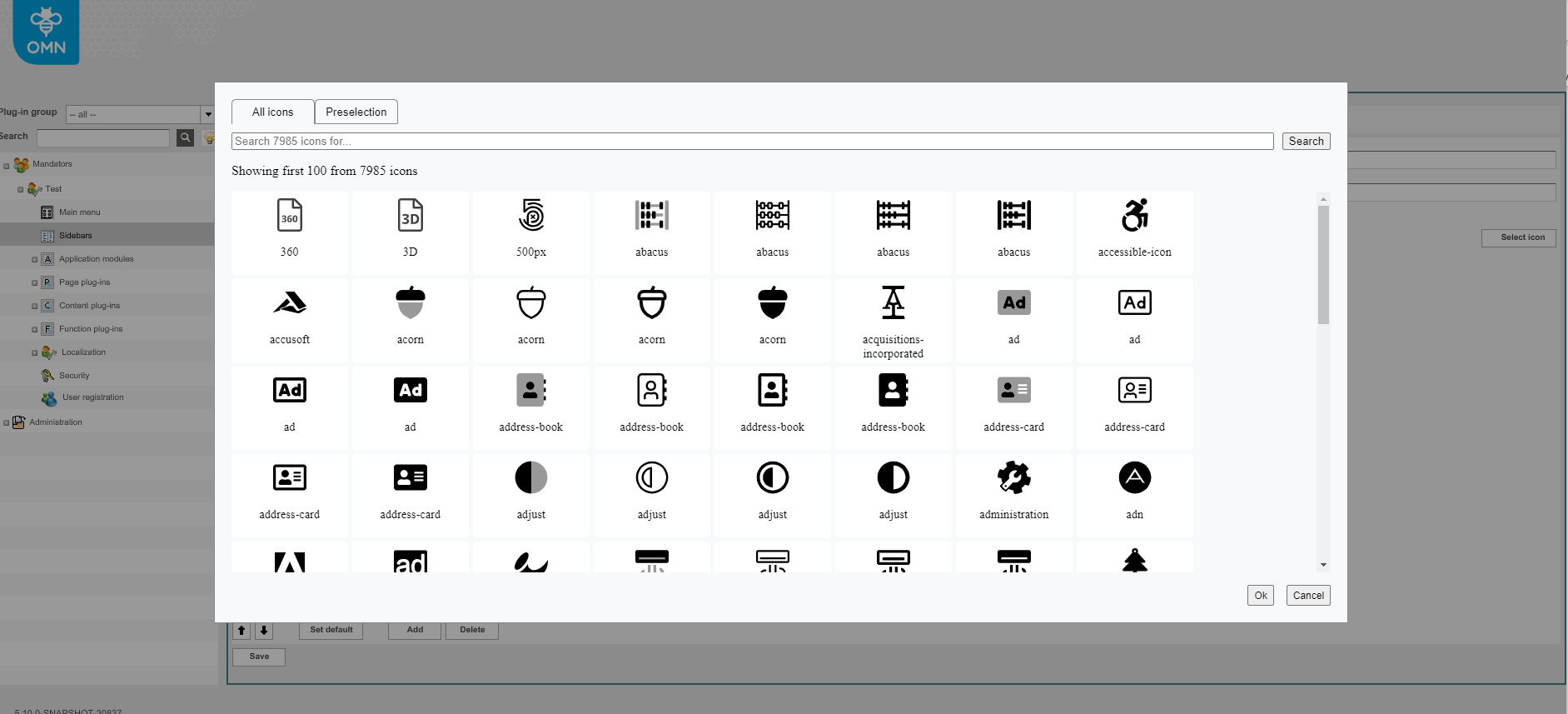Screen dimensions: 1568x714
Task: Focus the 'Search 7985 icons for...' field
Action: pyautogui.click(x=752, y=141)
